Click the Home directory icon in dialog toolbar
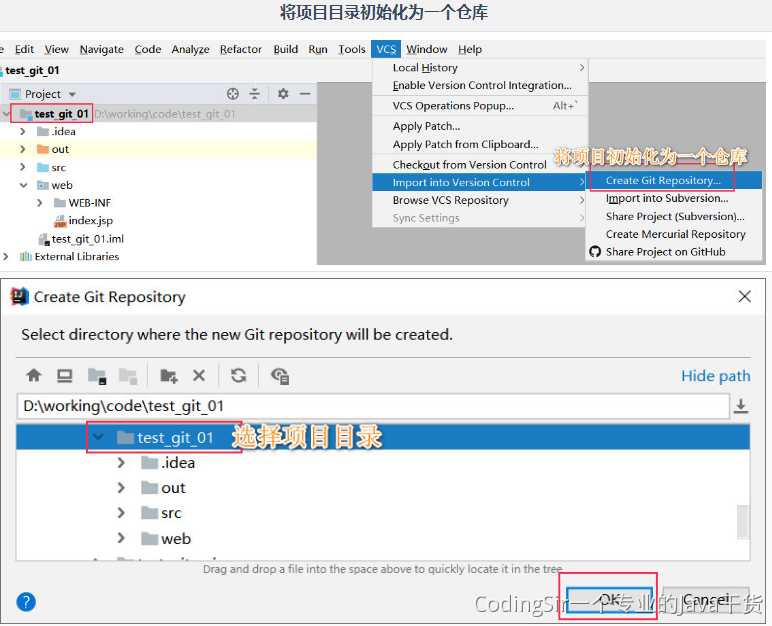 coord(33,376)
